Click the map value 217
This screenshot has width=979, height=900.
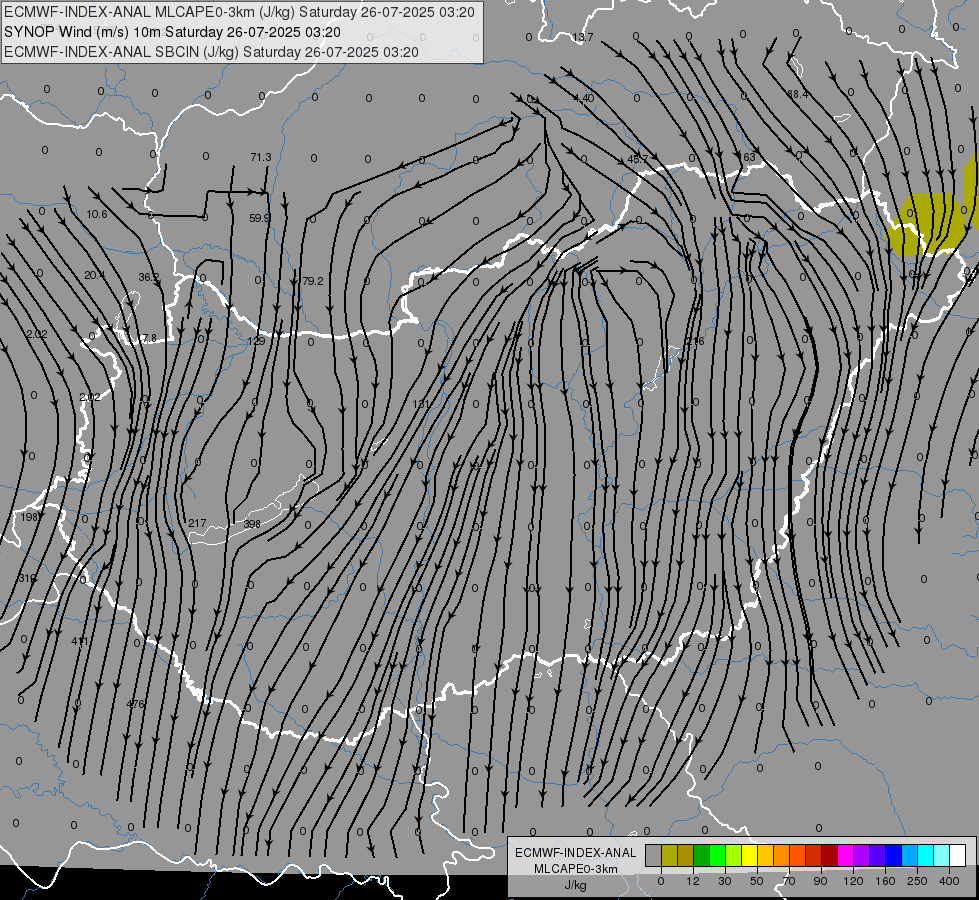197,523
